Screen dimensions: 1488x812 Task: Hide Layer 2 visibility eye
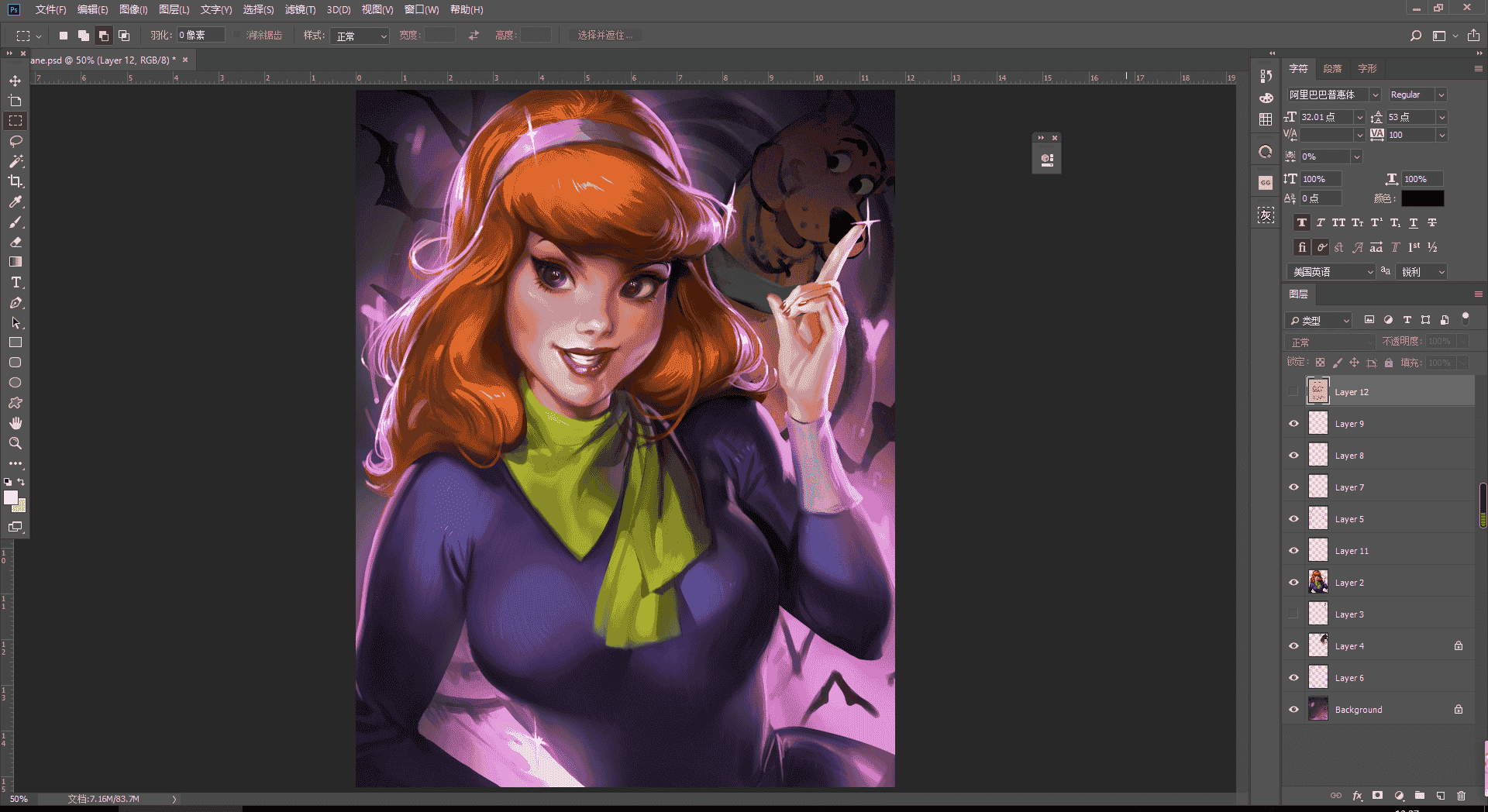[x=1293, y=582]
